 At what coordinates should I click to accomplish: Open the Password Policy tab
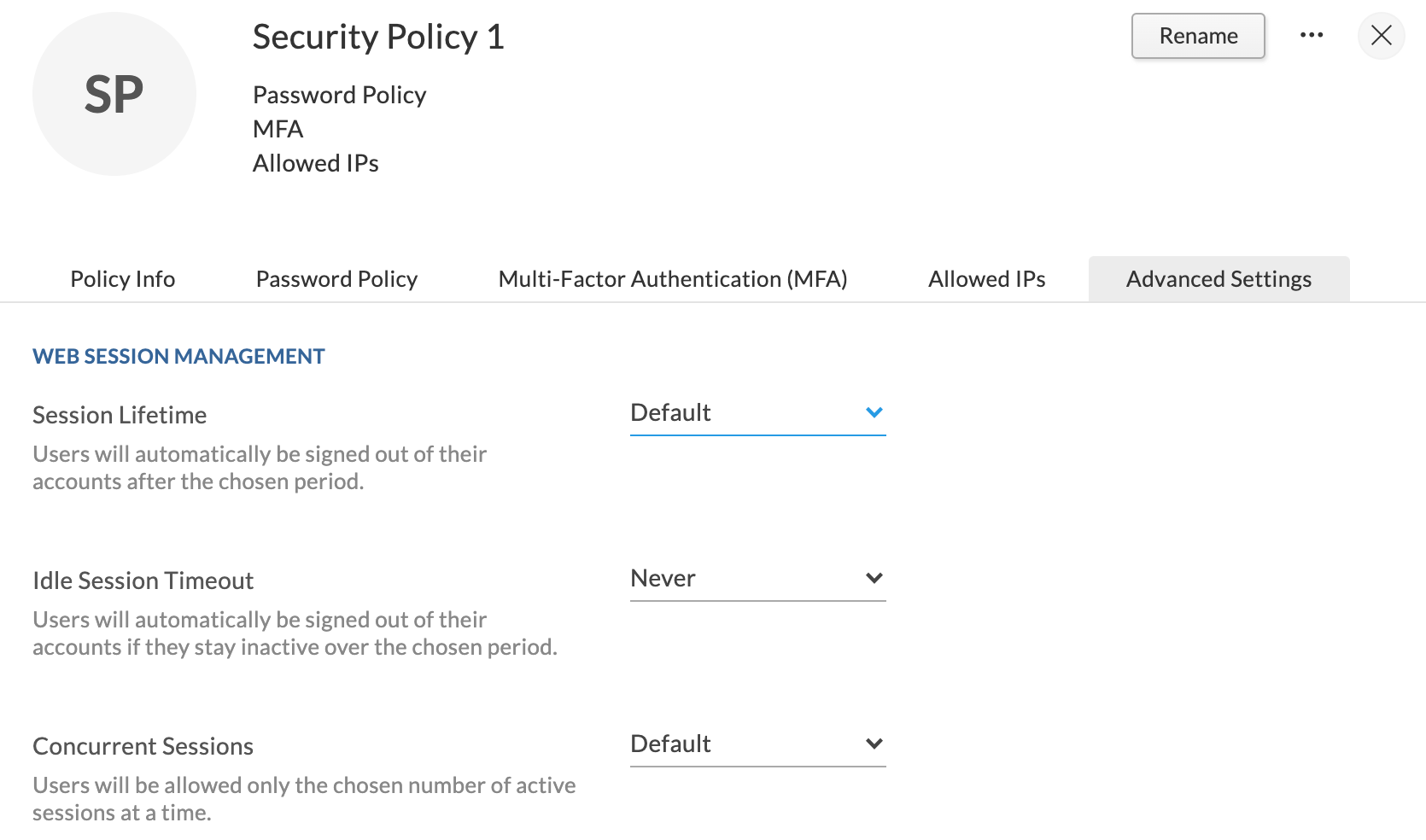click(x=336, y=279)
